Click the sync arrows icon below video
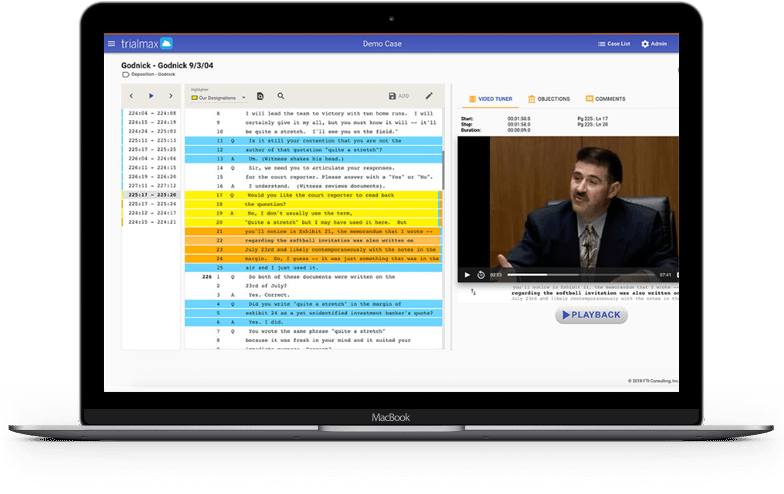Viewport: 784px width, 494px height. 473,292
